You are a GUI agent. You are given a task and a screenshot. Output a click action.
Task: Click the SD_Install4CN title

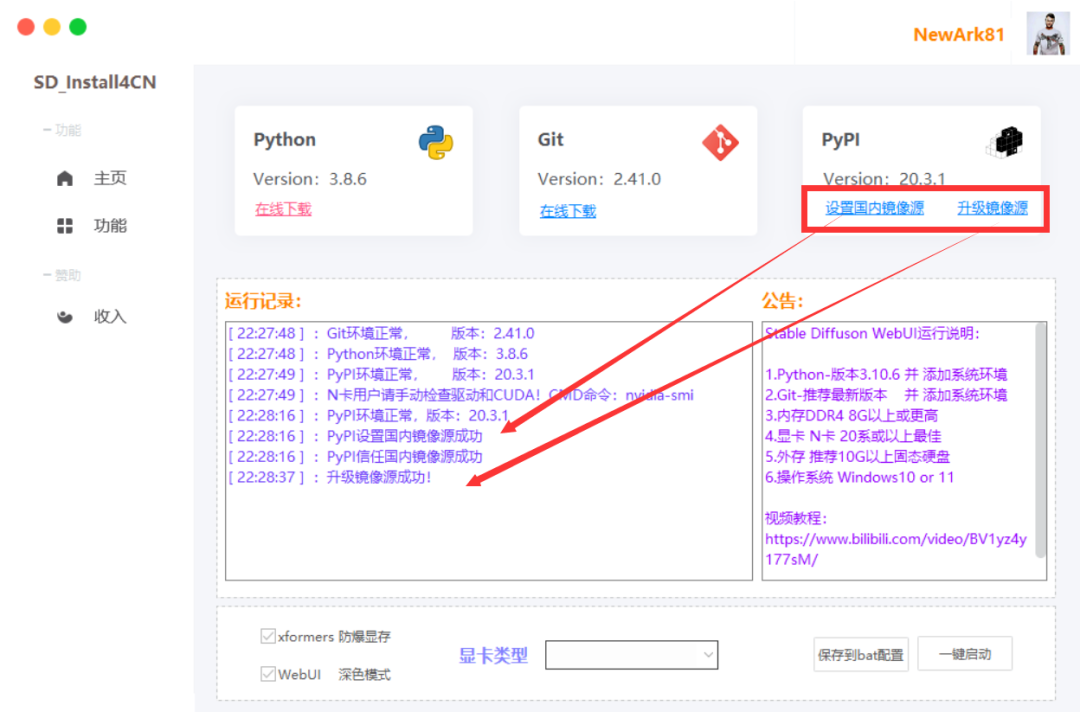click(95, 82)
